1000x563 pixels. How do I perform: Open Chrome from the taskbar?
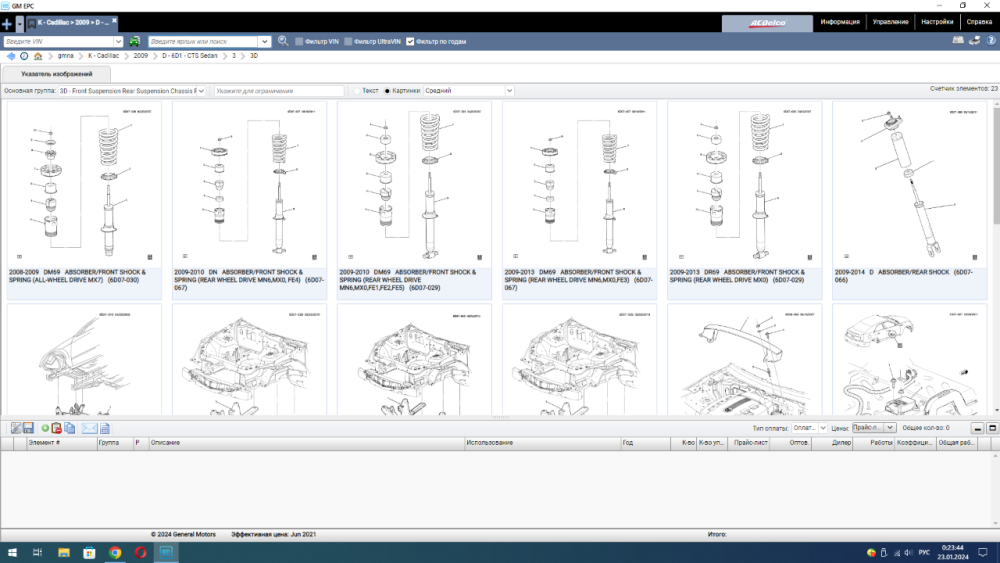click(115, 553)
